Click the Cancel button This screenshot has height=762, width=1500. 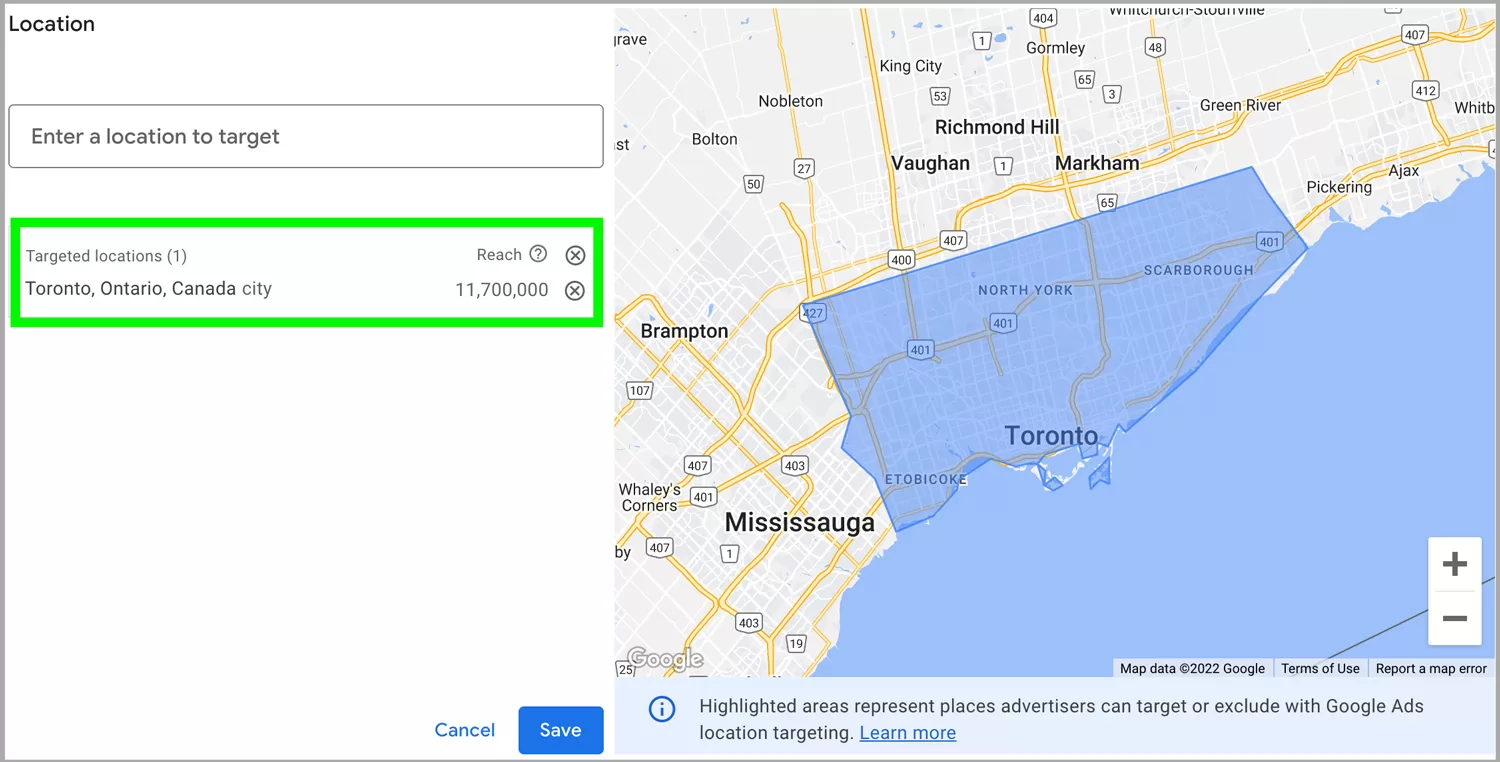(x=465, y=730)
